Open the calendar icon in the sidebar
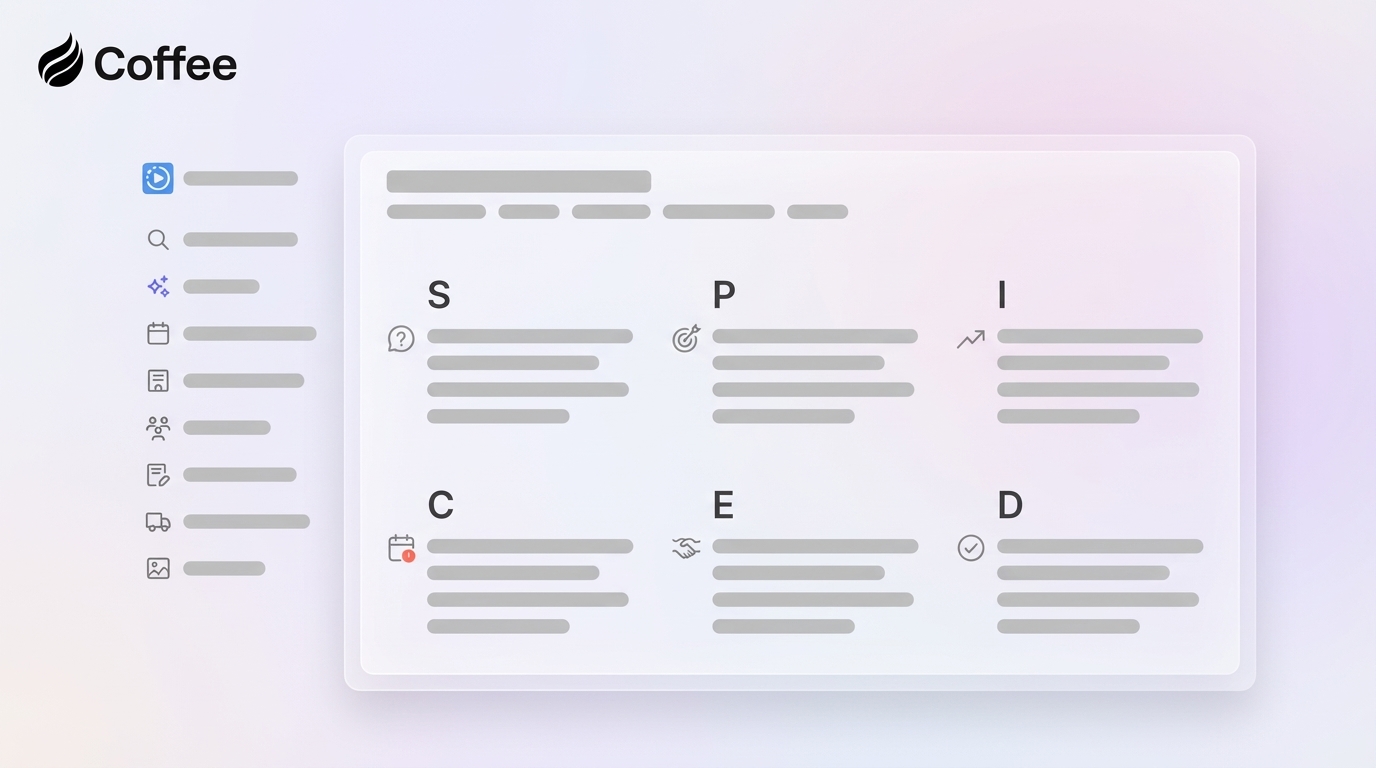 [158, 333]
